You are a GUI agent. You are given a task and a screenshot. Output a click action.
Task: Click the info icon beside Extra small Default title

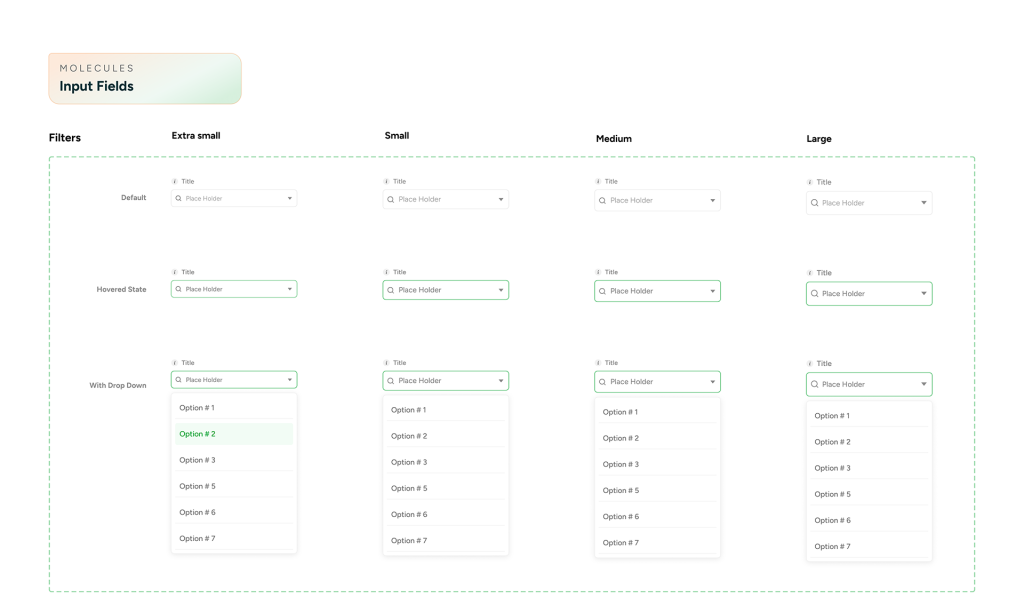click(175, 182)
